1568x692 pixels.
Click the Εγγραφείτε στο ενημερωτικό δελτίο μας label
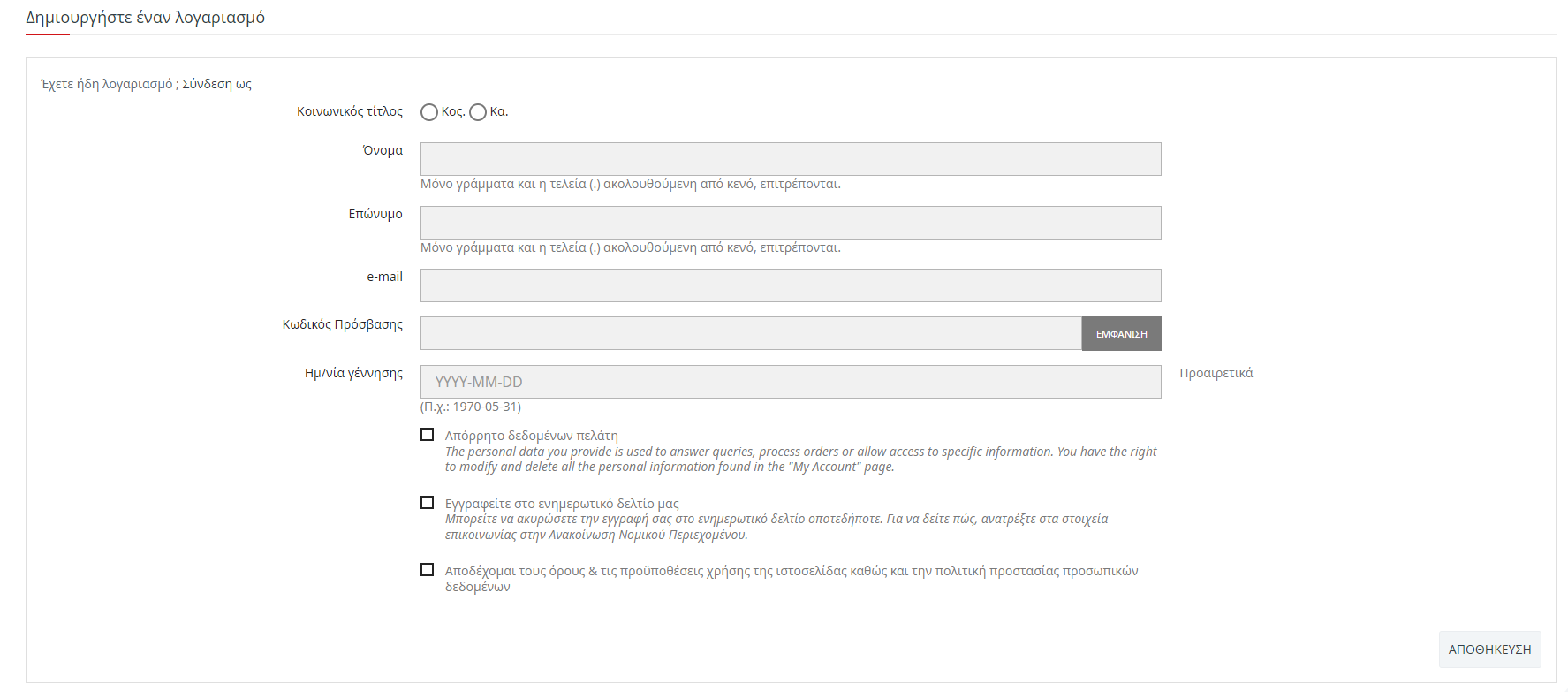click(562, 504)
